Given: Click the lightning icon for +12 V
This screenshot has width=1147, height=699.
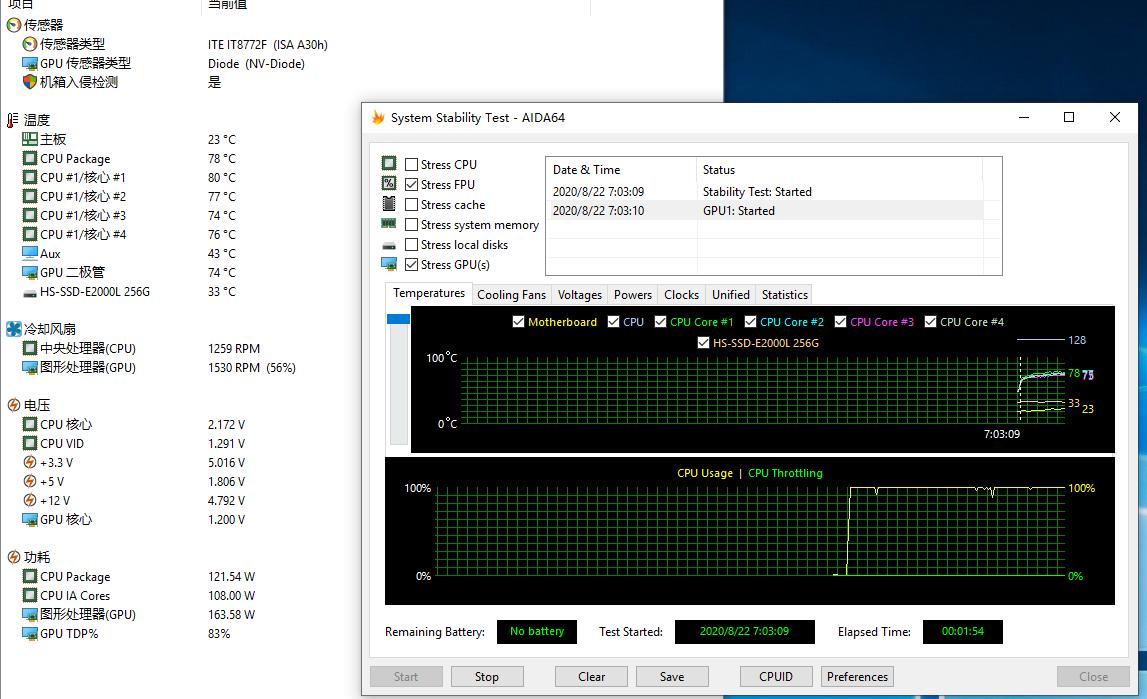Looking at the screenshot, I should point(29,500).
